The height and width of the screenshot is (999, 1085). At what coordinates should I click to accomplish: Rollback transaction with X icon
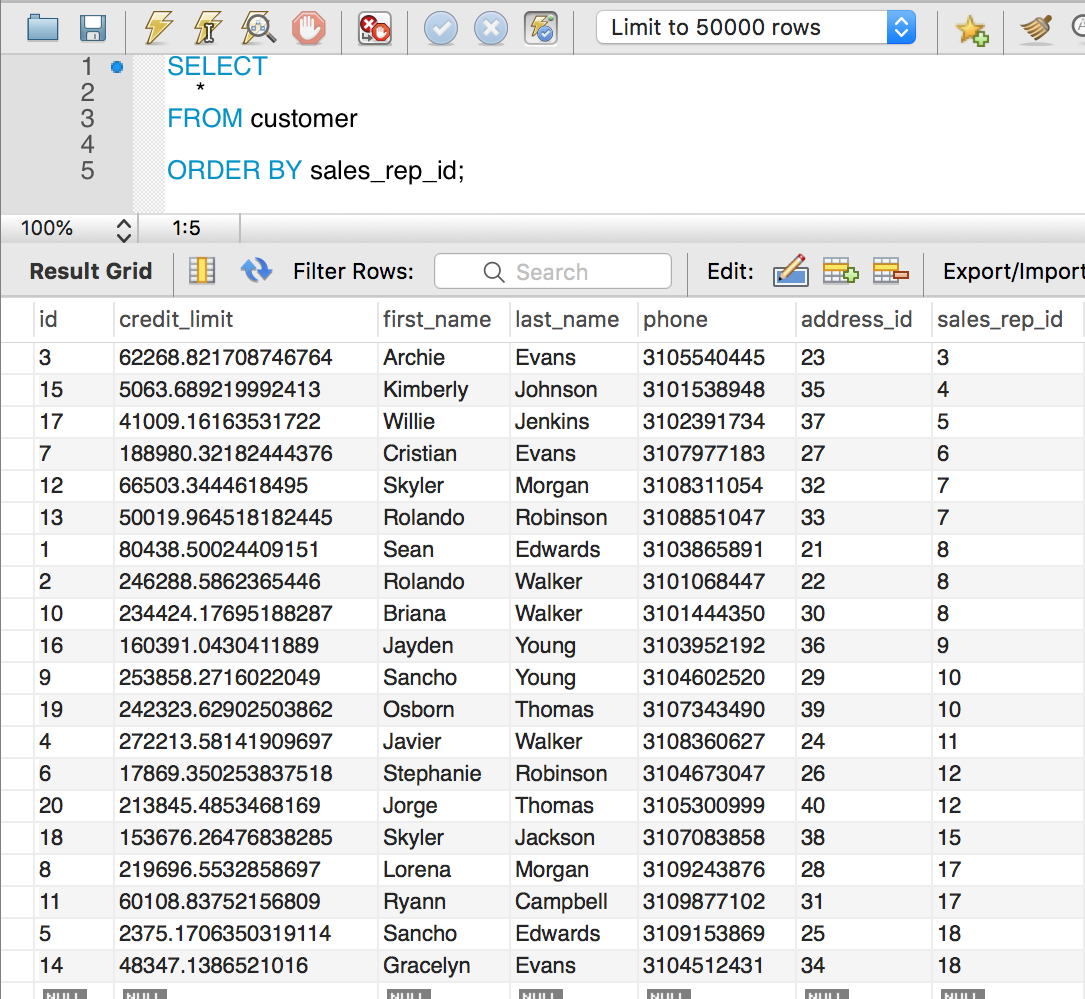[x=491, y=28]
